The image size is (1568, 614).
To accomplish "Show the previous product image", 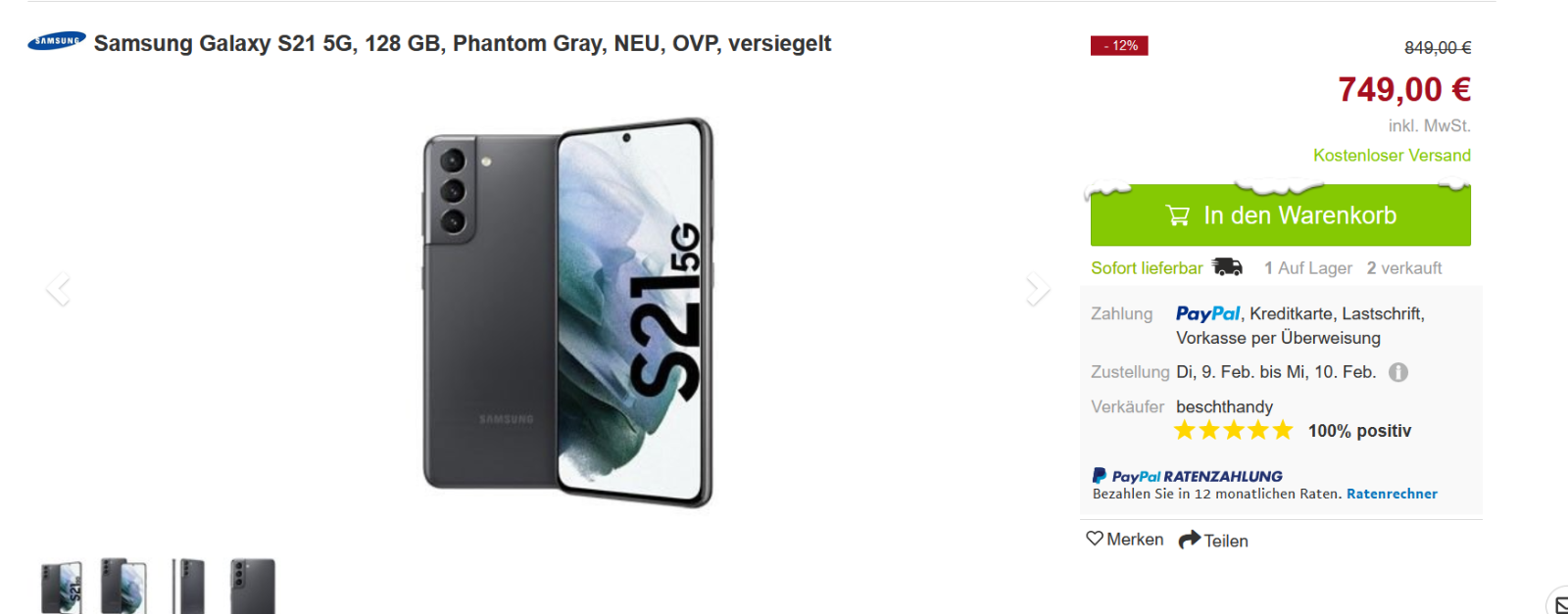I will coord(58,290).
